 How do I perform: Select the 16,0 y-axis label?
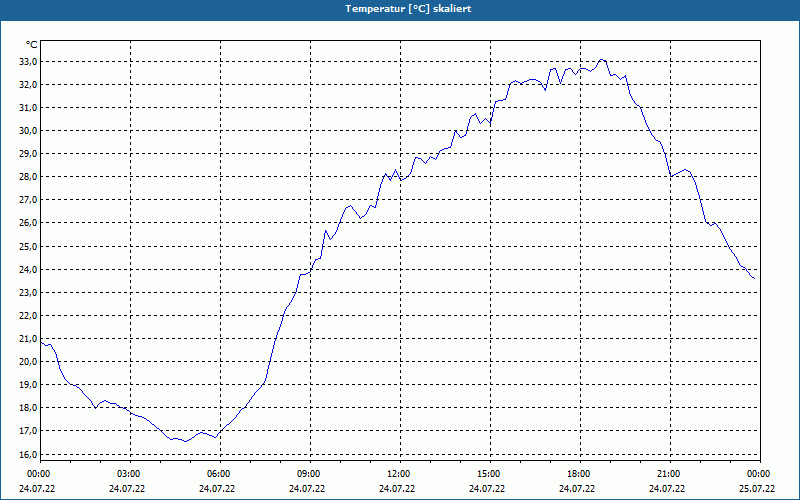pyautogui.click(x=28, y=454)
